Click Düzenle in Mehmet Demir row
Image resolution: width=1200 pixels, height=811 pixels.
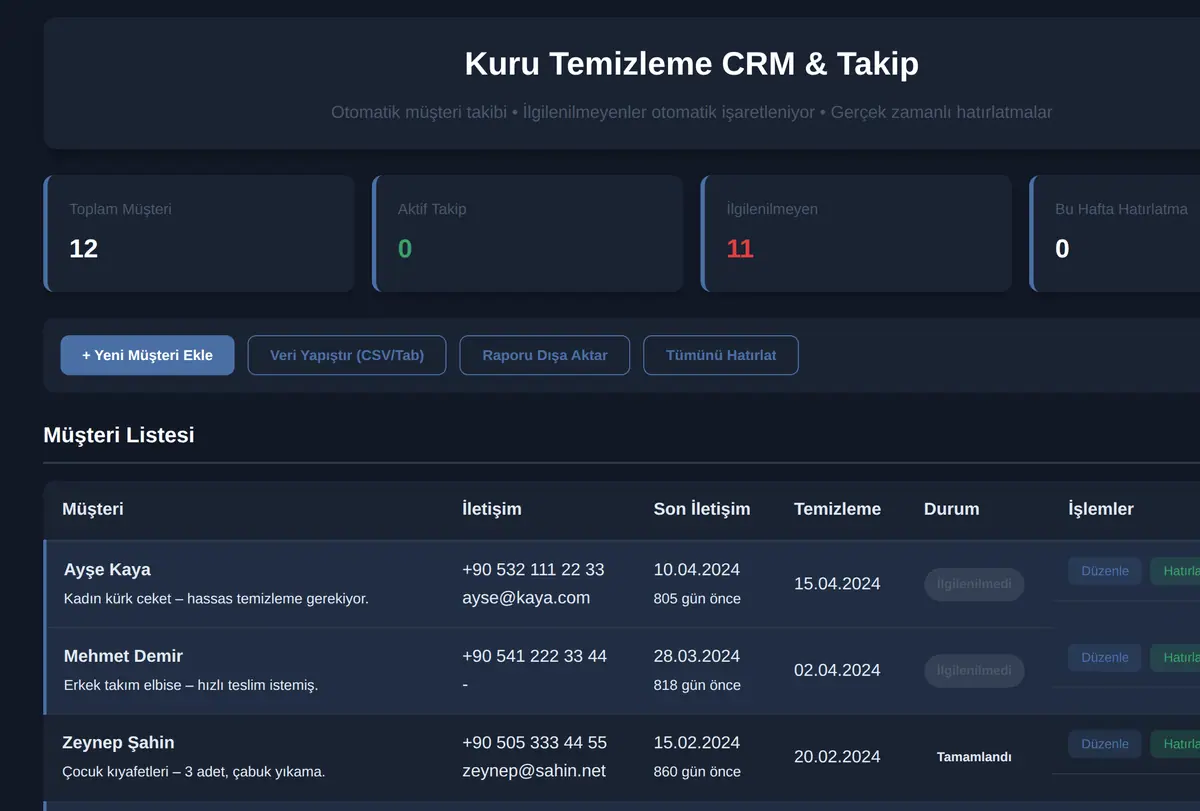pos(1105,657)
